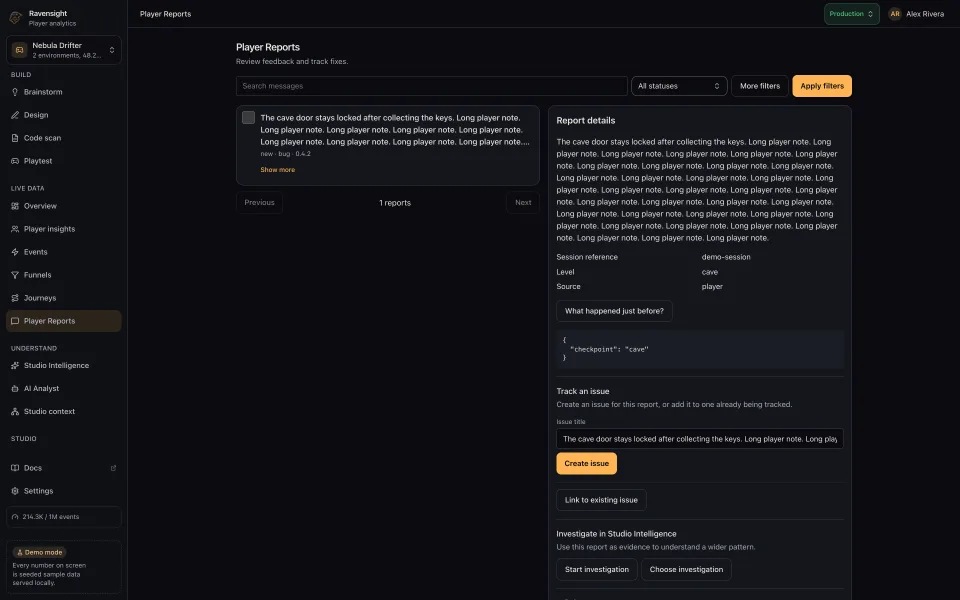The image size is (960, 600).
Task: Expand report with Show more
Action: coord(277,170)
